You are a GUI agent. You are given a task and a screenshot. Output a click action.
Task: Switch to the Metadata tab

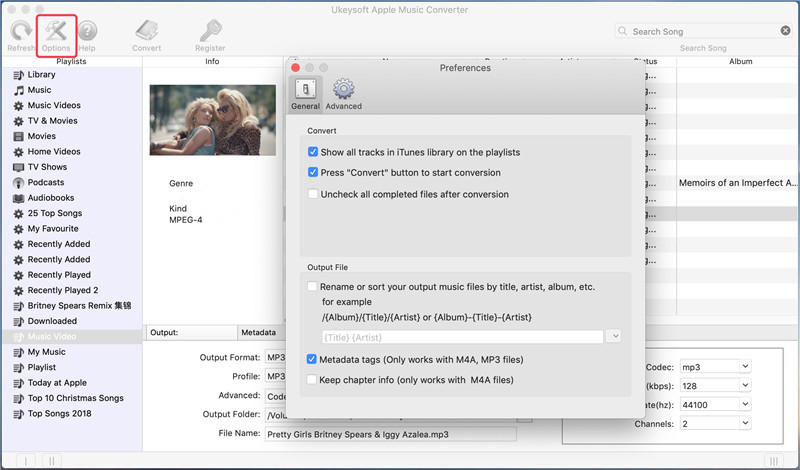[x=261, y=332]
